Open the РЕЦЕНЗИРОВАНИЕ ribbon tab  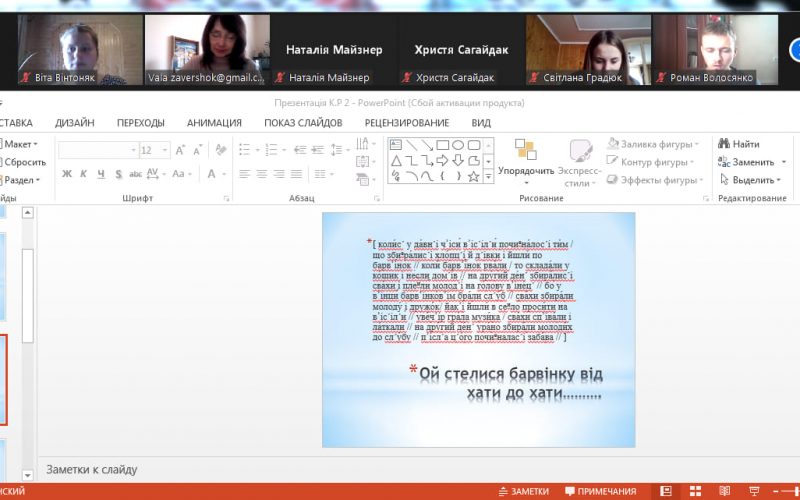407,123
